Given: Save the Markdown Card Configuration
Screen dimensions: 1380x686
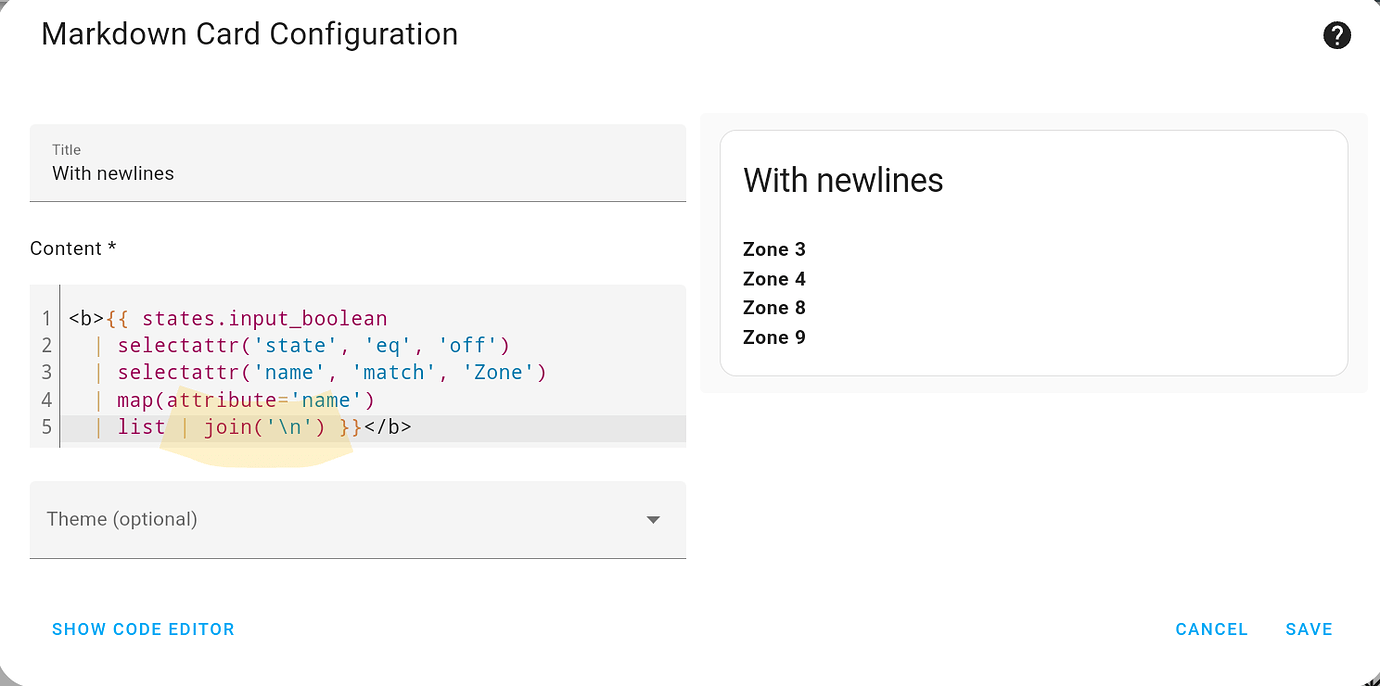Looking at the screenshot, I should coord(1309,629).
